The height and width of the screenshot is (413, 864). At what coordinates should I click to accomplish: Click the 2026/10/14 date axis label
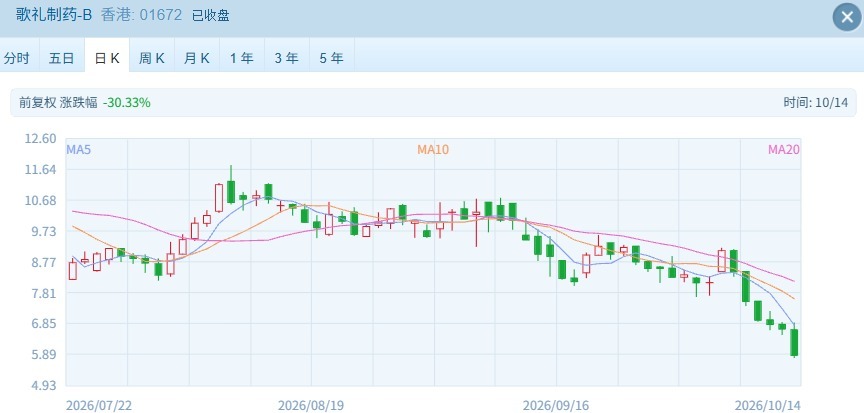(768, 406)
